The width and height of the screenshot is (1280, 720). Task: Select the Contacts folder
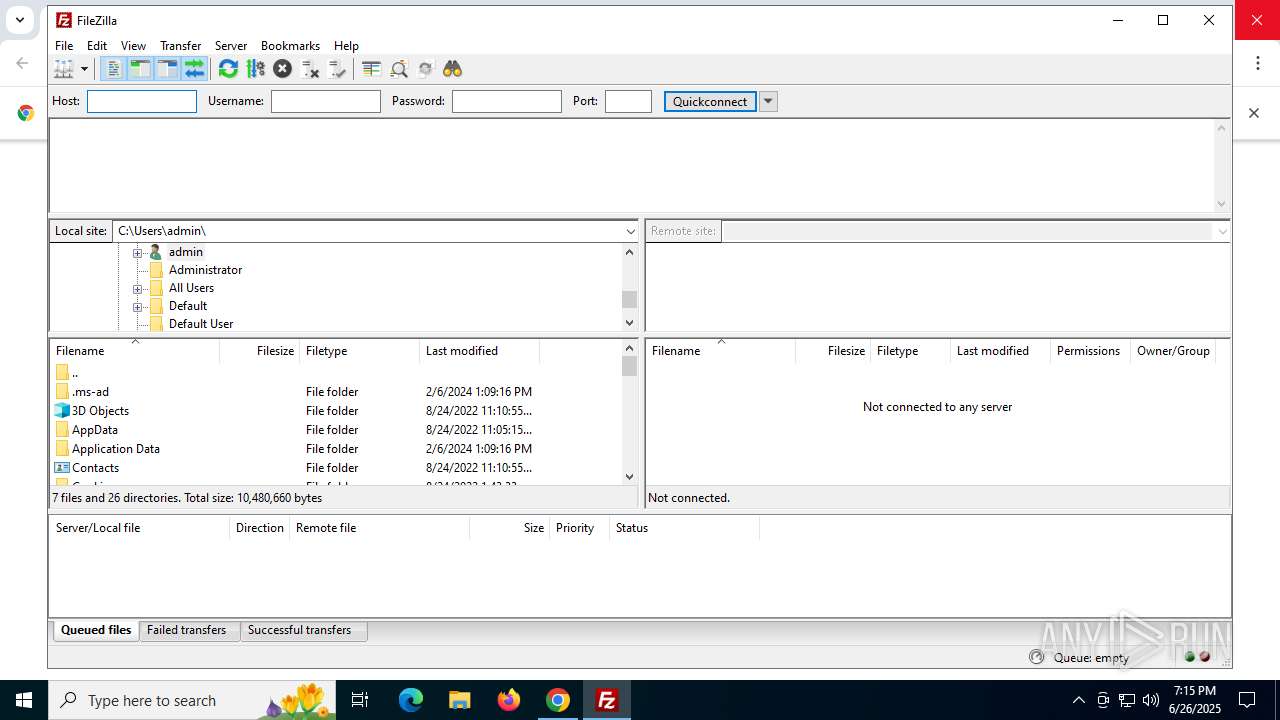pos(95,468)
